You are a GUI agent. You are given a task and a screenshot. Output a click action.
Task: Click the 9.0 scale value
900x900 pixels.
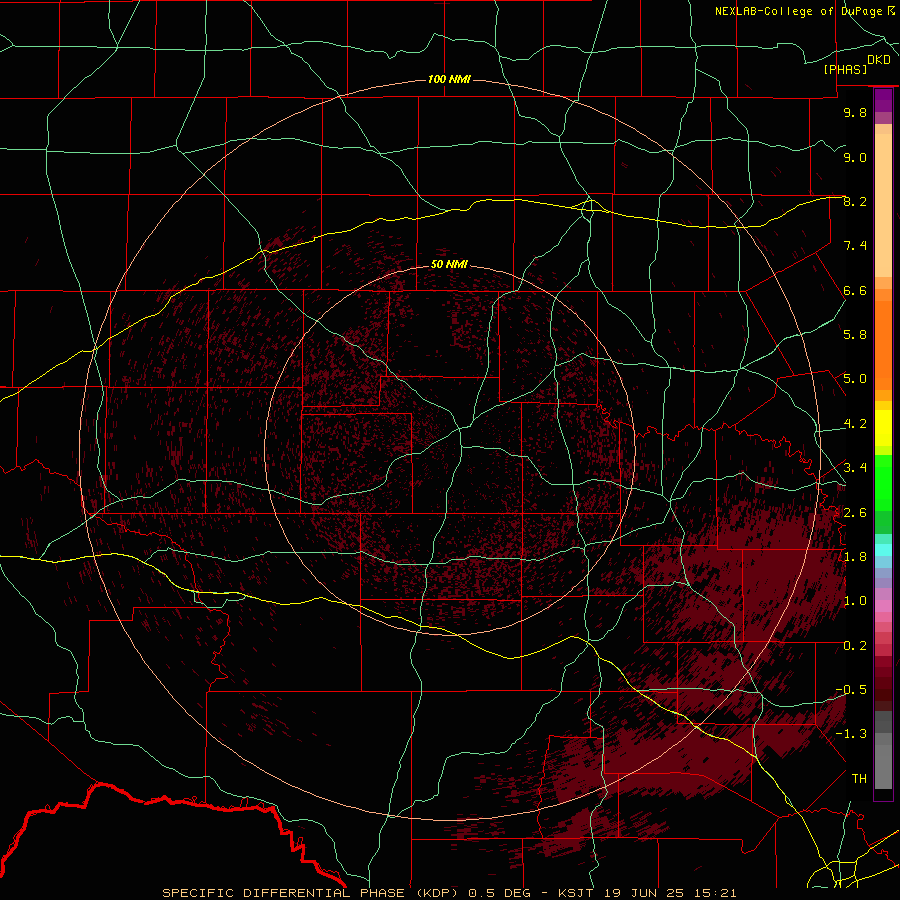click(x=855, y=157)
